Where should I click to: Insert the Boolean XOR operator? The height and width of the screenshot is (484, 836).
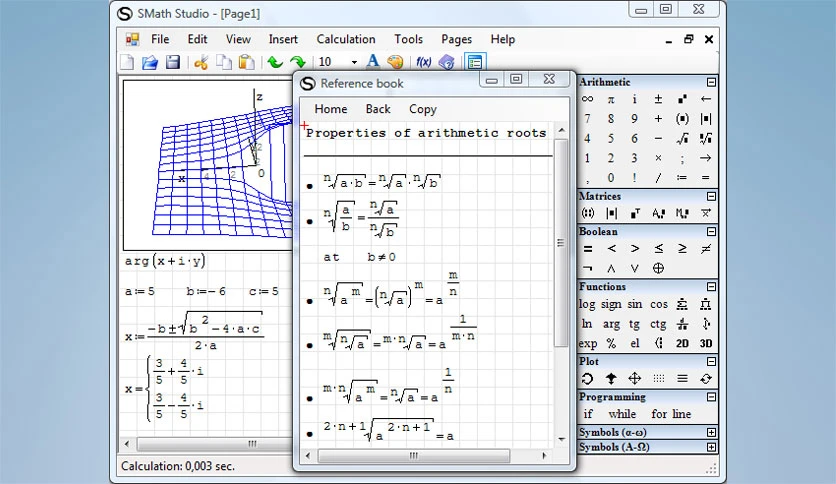click(x=658, y=268)
